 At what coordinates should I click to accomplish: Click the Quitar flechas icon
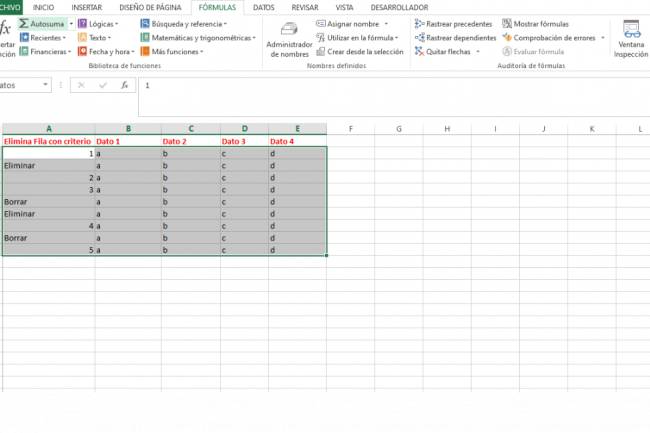(419, 51)
